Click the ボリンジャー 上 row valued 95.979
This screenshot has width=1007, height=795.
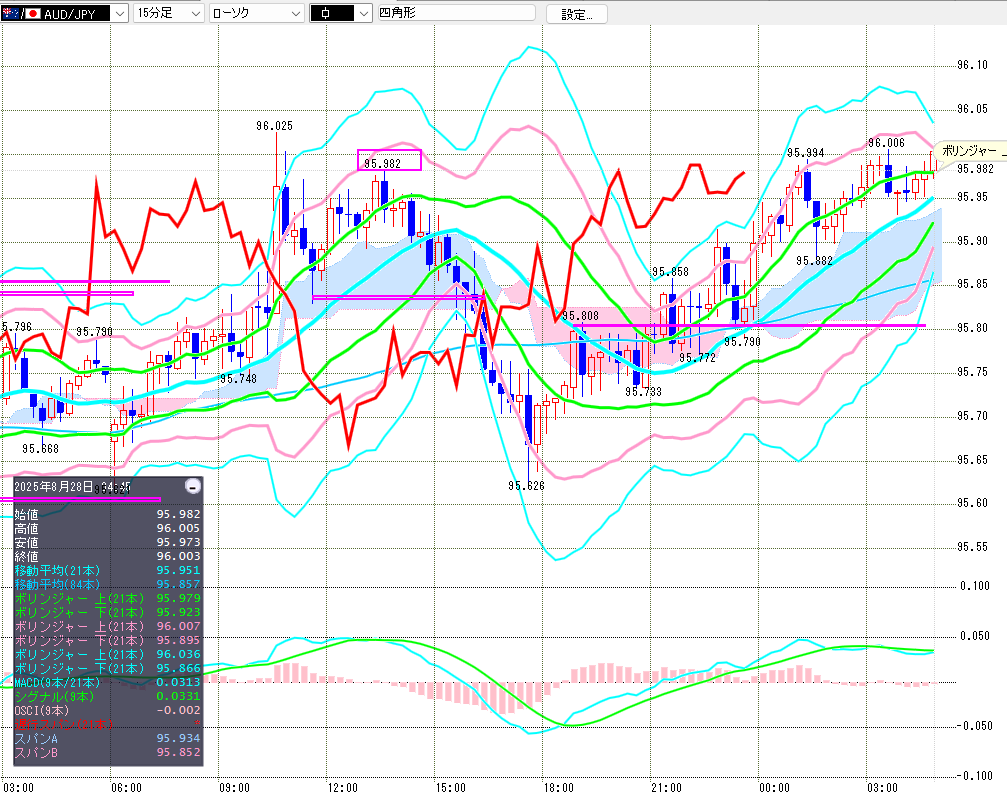[107, 598]
